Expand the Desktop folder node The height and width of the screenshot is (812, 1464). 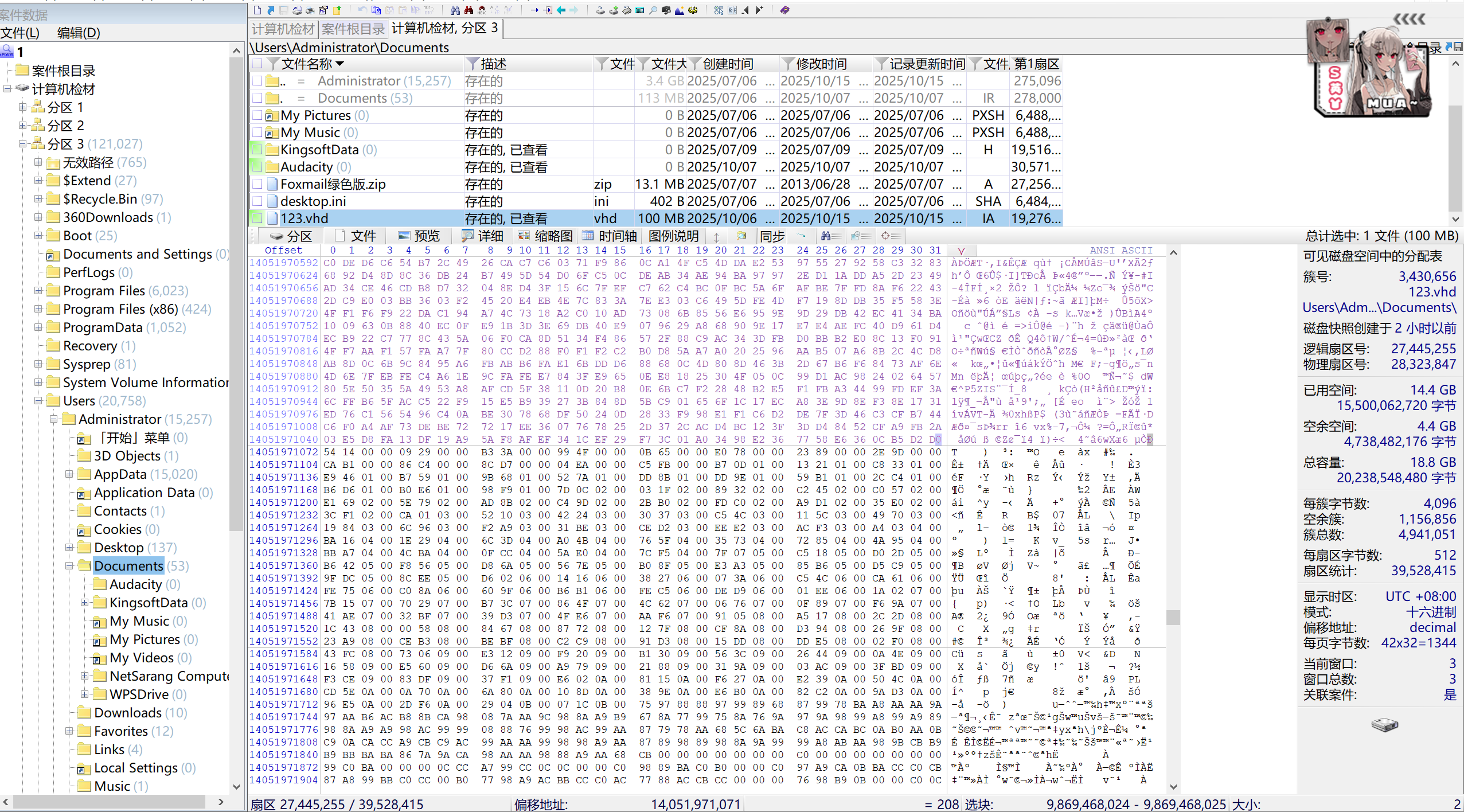click(x=69, y=548)
